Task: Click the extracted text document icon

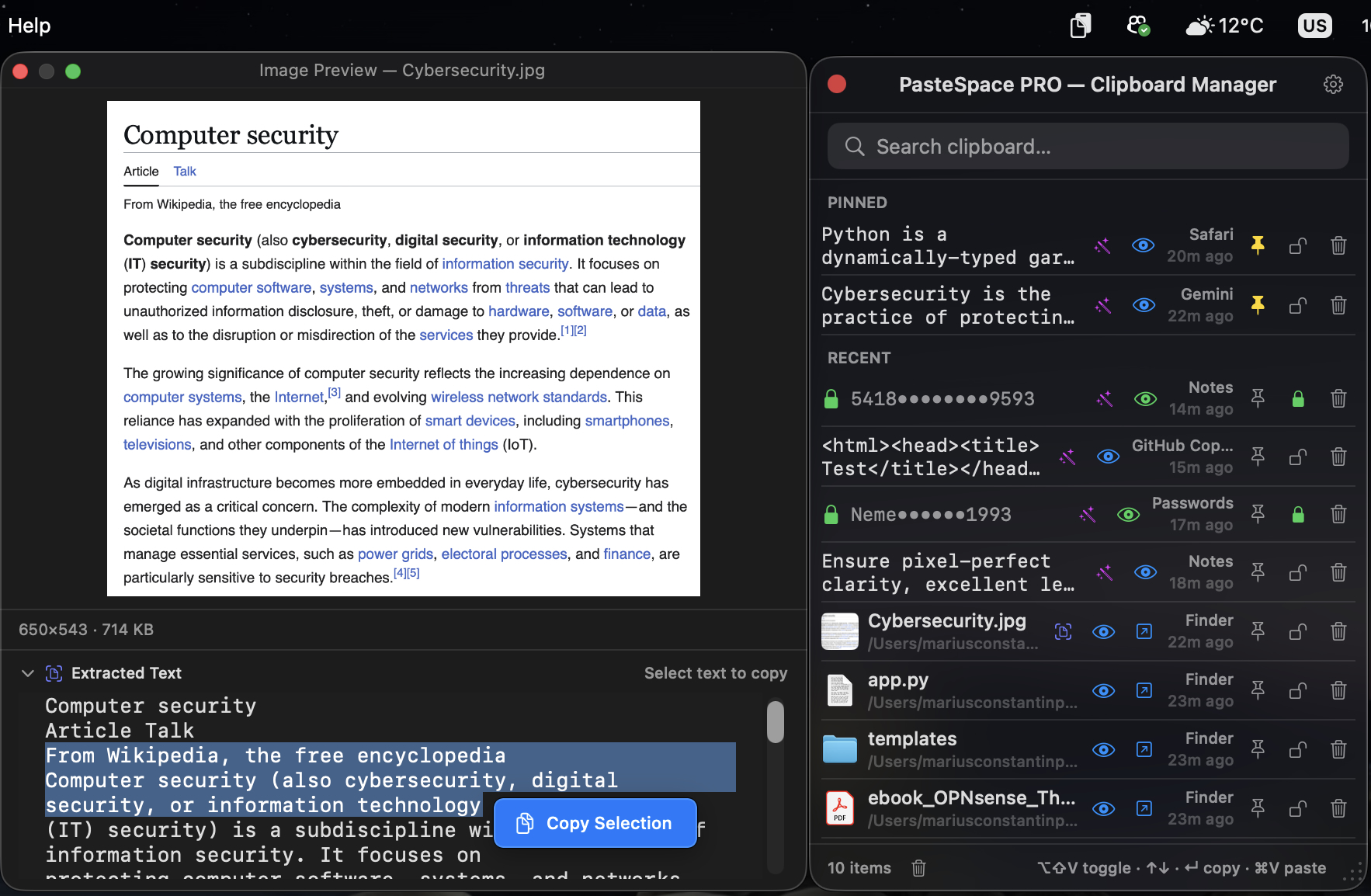Action: pyautogui.click(x=54, y=673)
